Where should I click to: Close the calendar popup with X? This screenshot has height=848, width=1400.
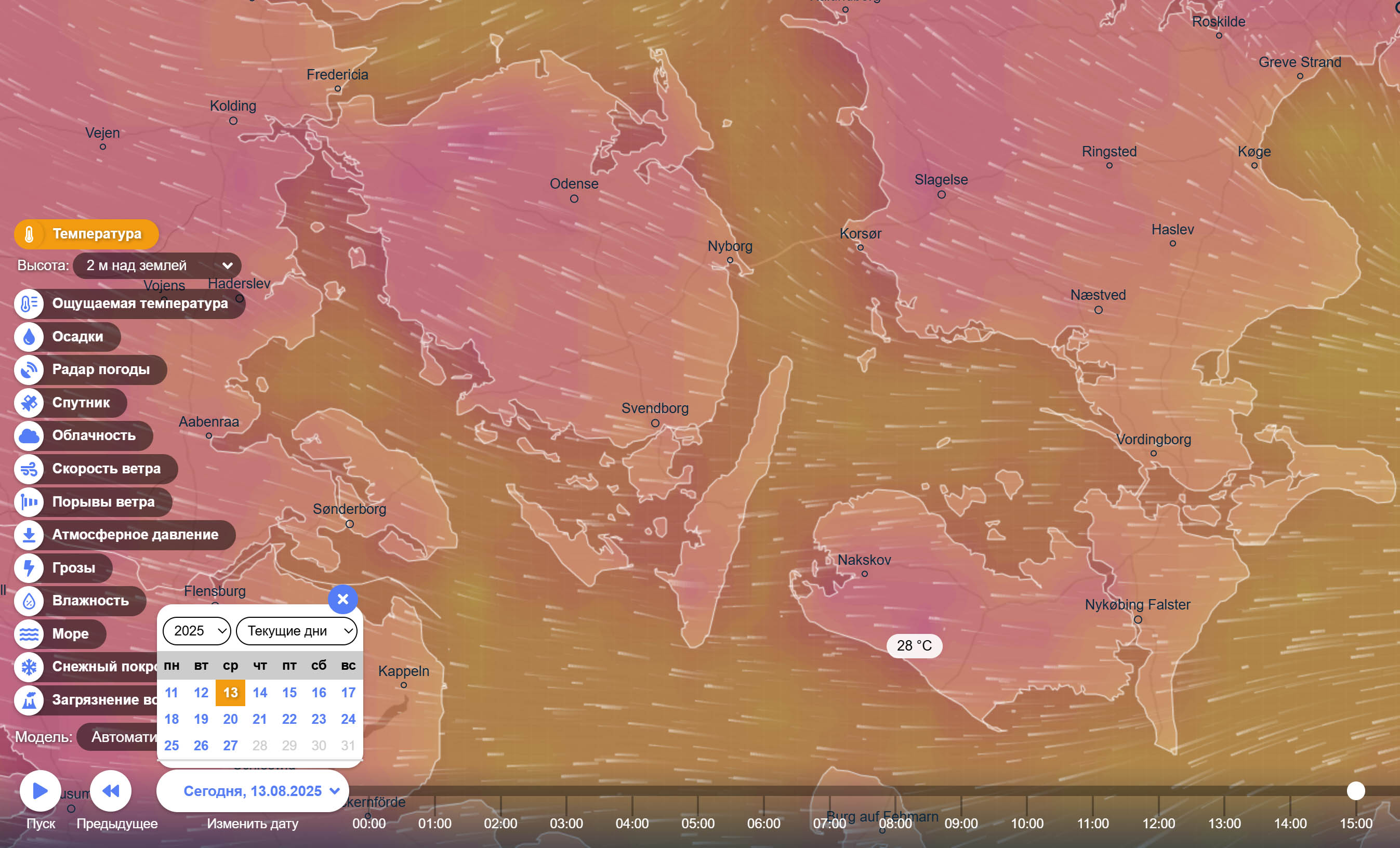(x=342, y=599)
